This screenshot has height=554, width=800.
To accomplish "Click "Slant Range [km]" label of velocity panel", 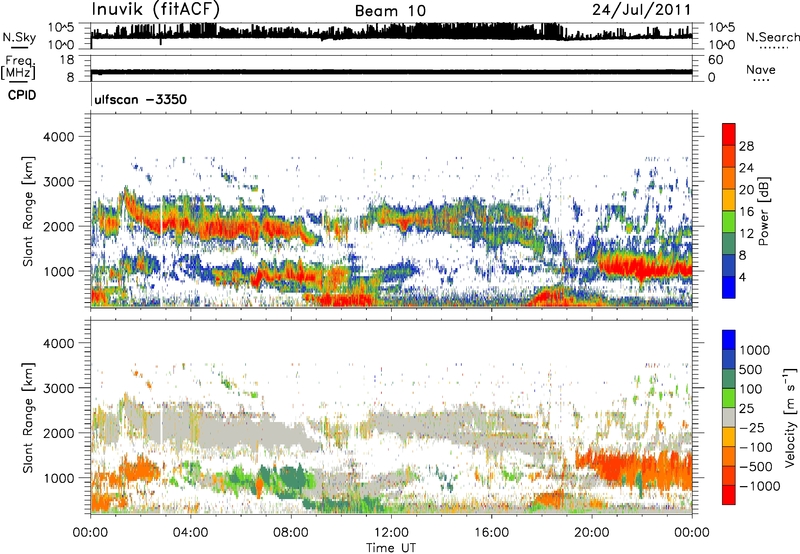I will pos(28,418).
